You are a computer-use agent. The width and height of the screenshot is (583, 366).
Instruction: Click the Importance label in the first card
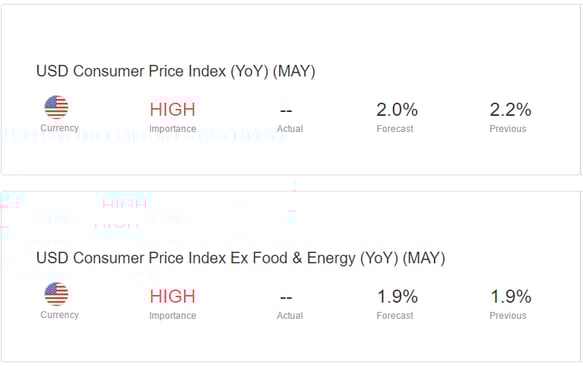pos(173,129)
